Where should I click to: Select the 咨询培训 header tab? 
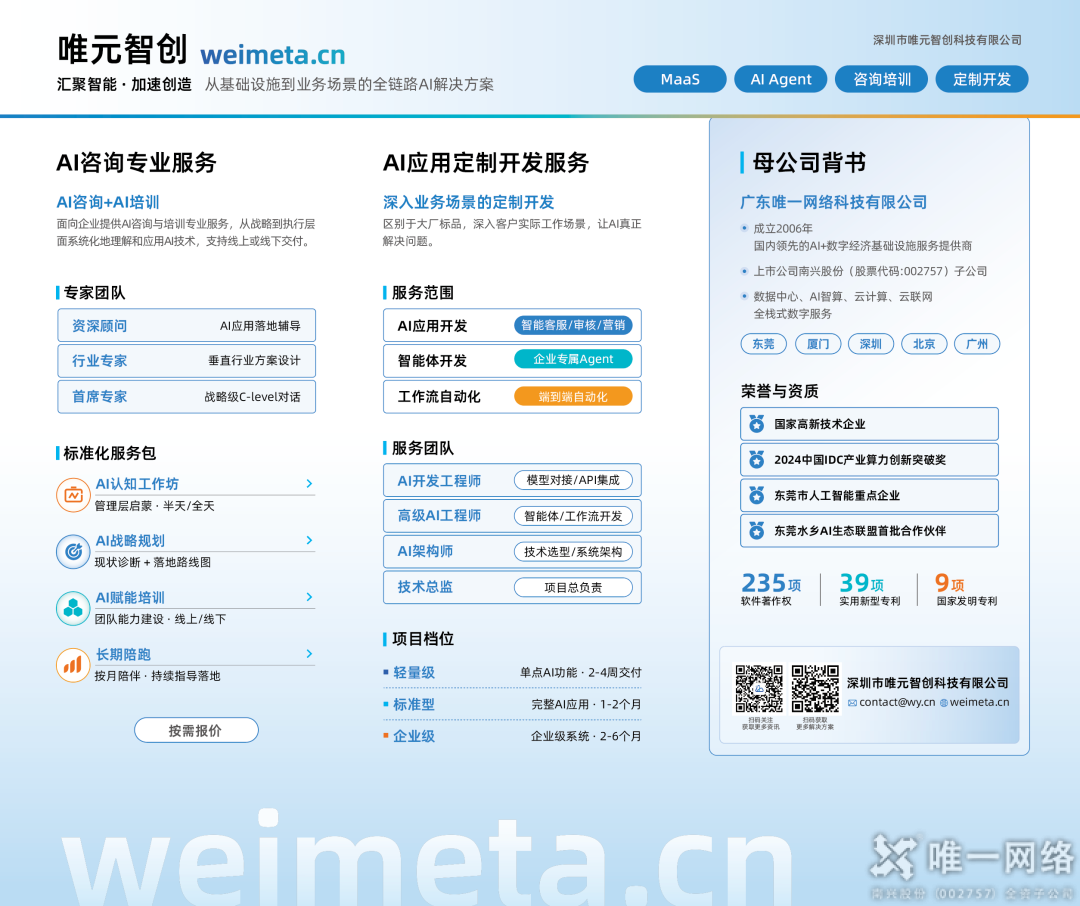(882, 79)
